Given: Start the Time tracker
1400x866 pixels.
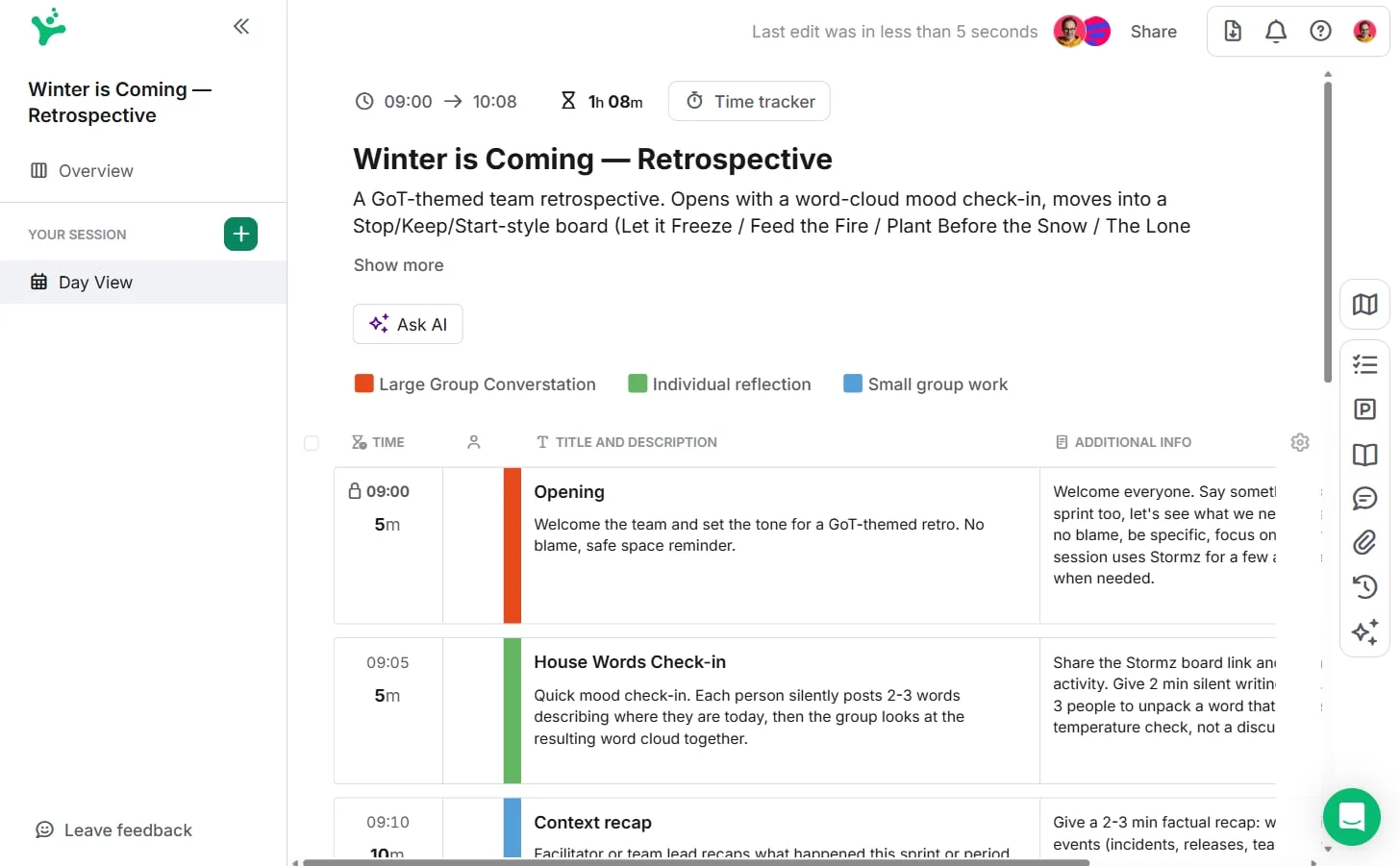Looking at the screenshot, I should click(x=749, y=101).
